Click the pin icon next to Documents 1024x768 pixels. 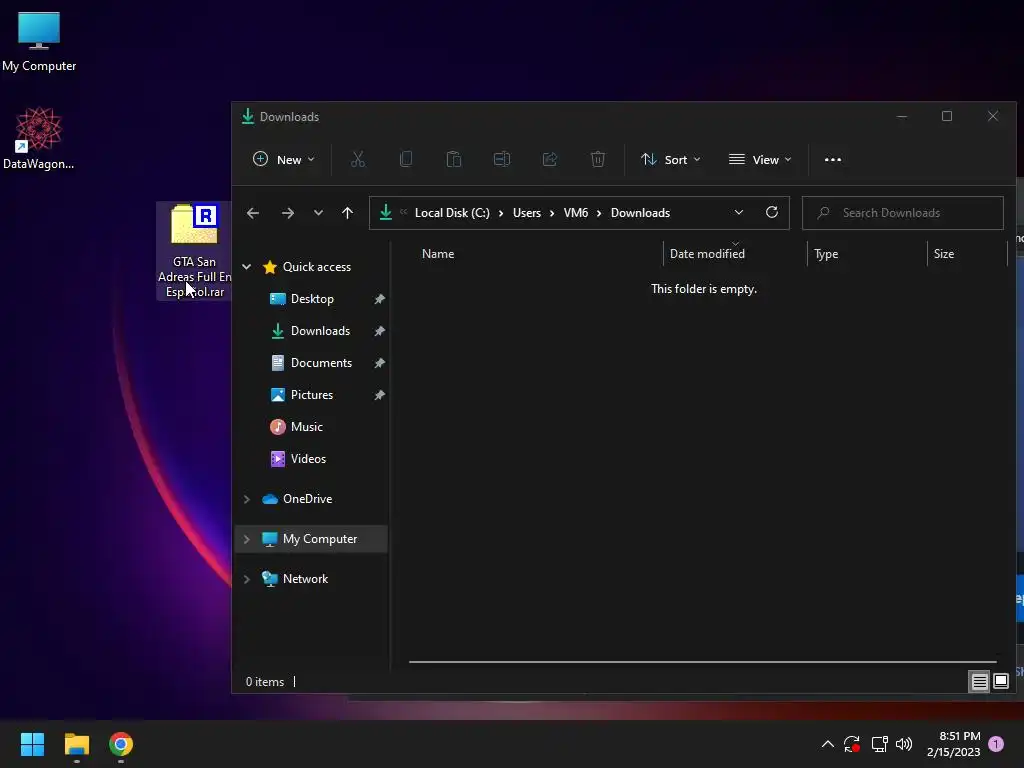tap(379, 363)
